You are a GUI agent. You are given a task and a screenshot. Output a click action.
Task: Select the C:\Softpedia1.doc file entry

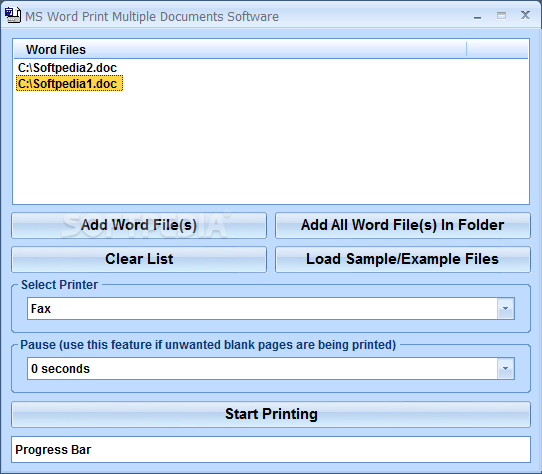point(69,84)
